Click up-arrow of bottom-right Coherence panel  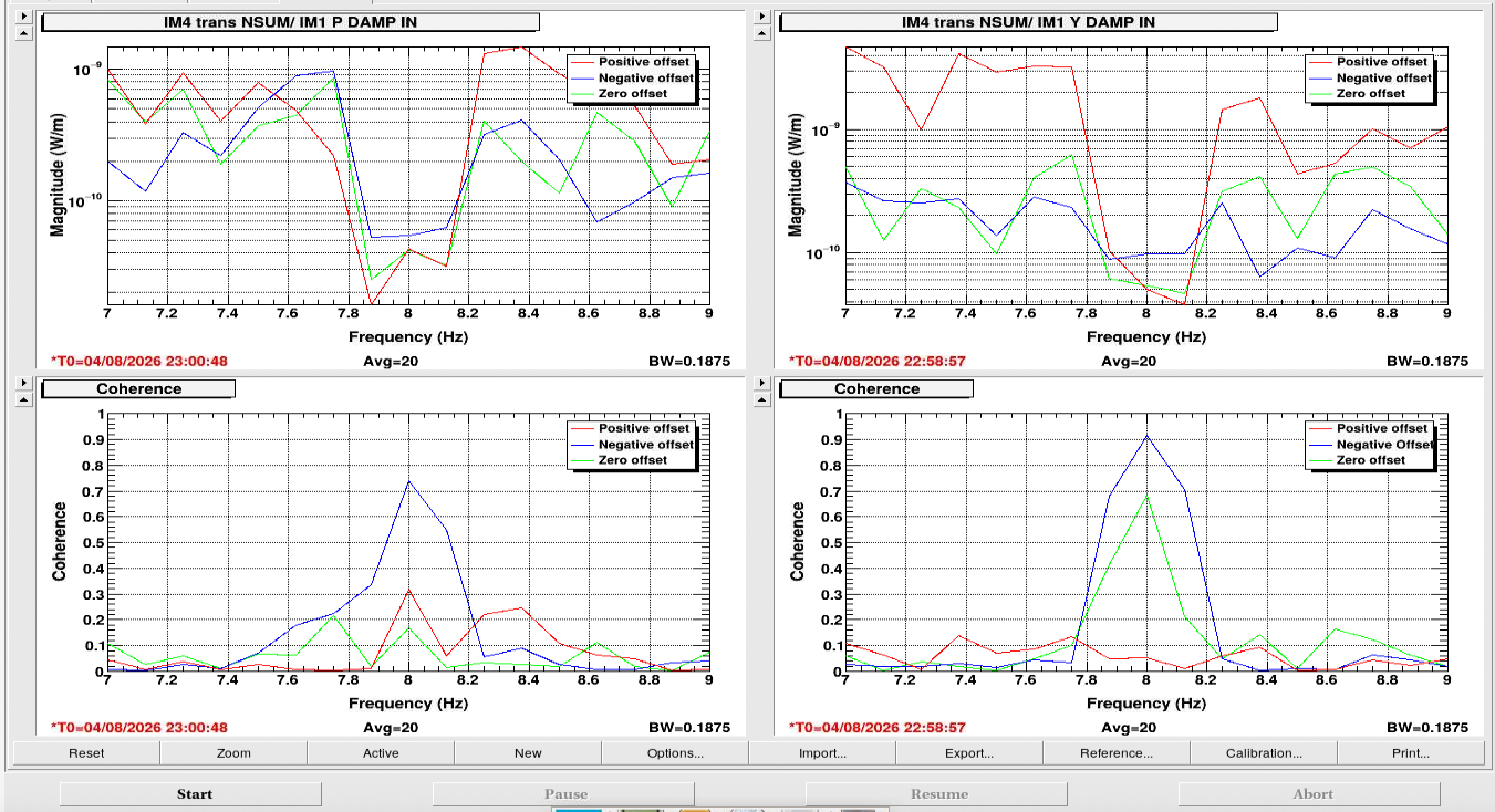point(761,399)
